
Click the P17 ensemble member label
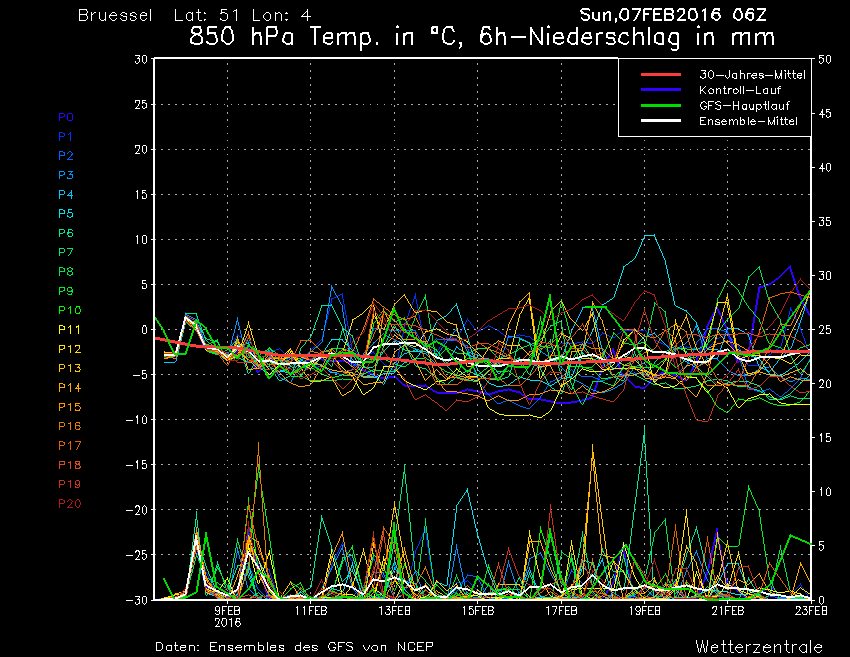click(70, 446)
